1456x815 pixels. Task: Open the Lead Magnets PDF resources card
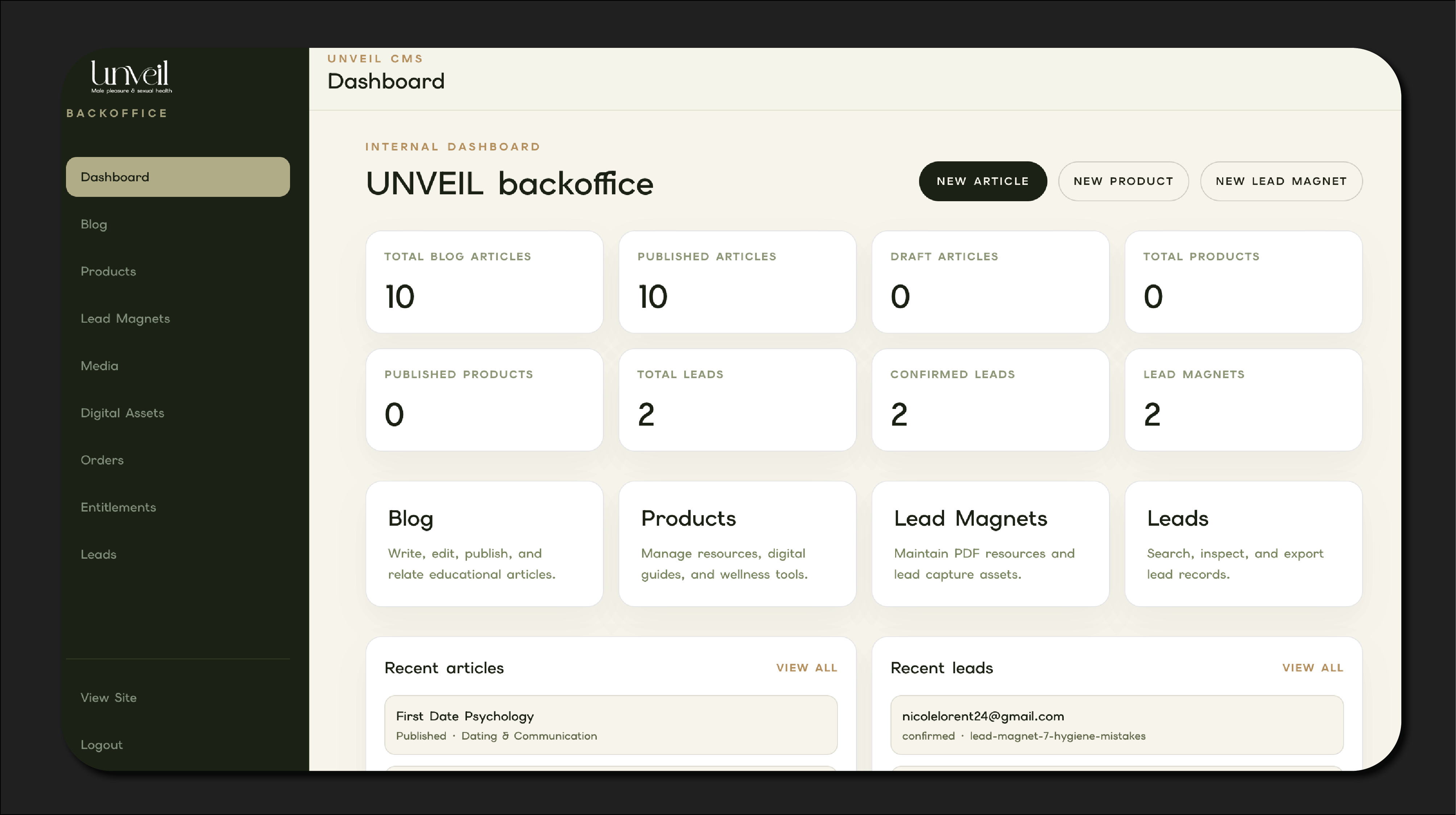(990, 544)
